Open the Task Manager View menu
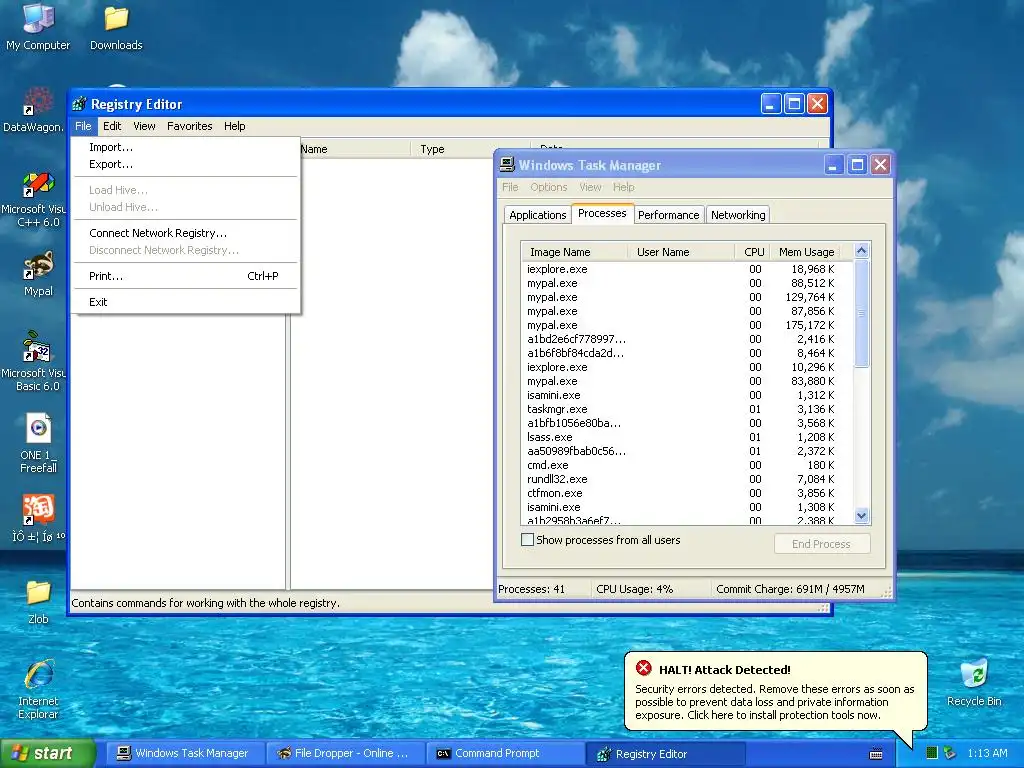 (590, 187)
